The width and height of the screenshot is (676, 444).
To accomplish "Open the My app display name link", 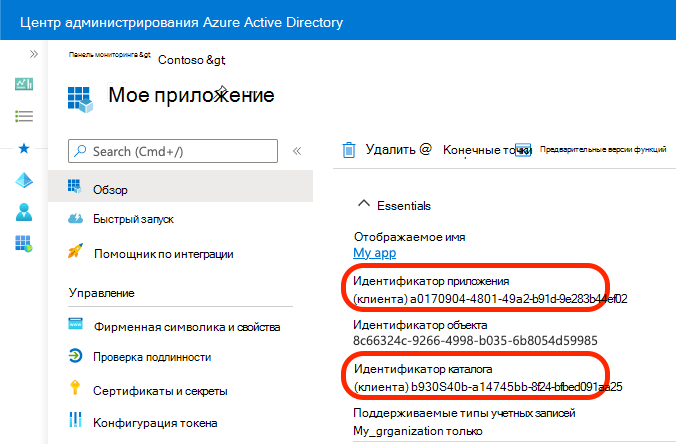I will [x=375, y=253].
